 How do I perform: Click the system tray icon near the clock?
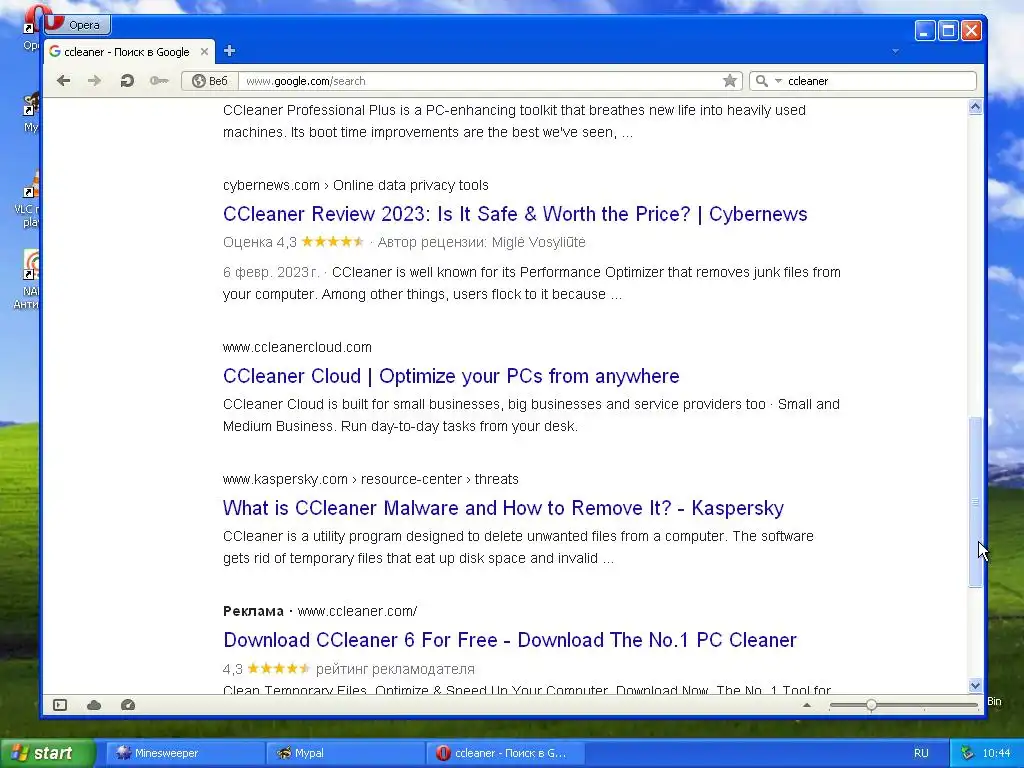(967, 753)
